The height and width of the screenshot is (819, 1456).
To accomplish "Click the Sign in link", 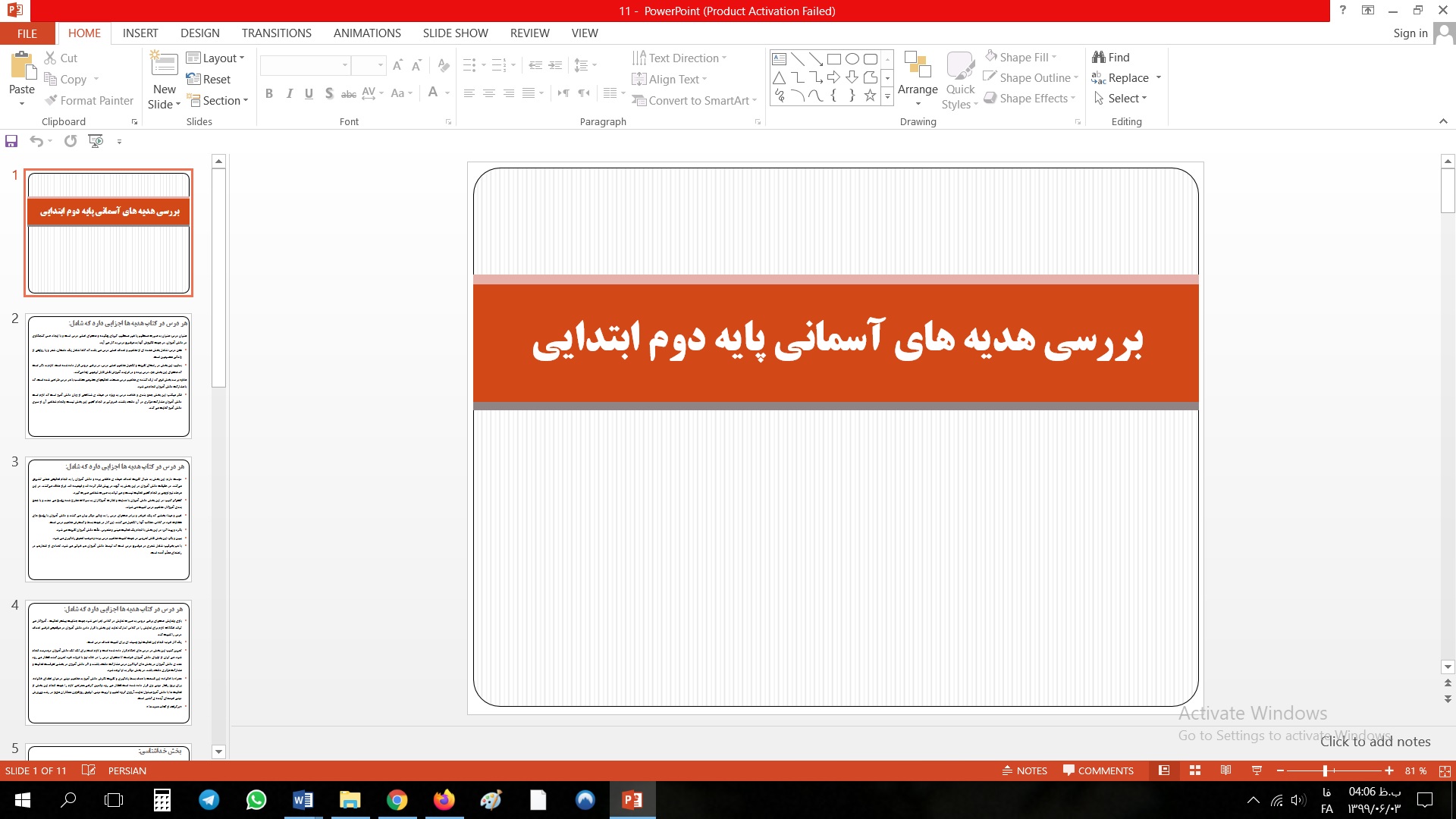I will (1410, 33).
